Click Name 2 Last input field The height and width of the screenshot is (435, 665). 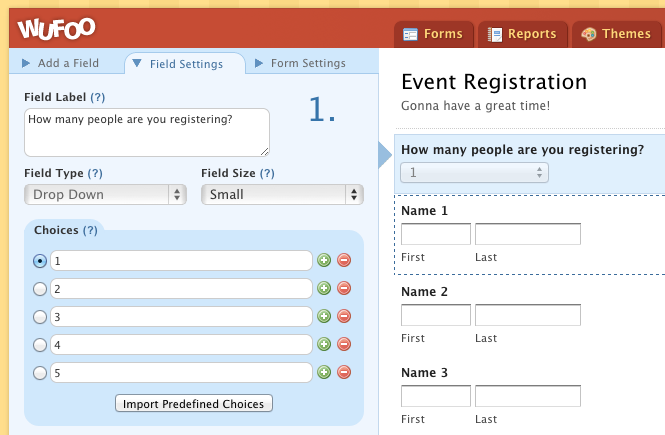[528, 315]
